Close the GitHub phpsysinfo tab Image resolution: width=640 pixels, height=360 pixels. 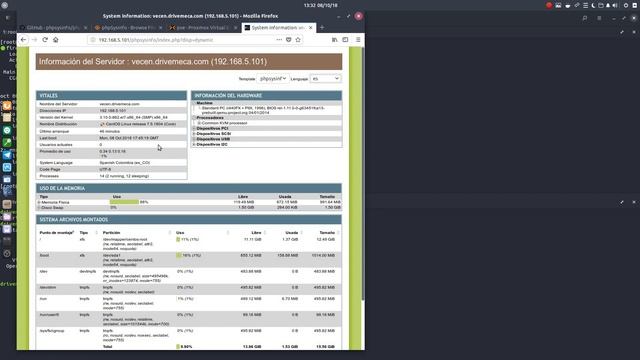point(85,28)
